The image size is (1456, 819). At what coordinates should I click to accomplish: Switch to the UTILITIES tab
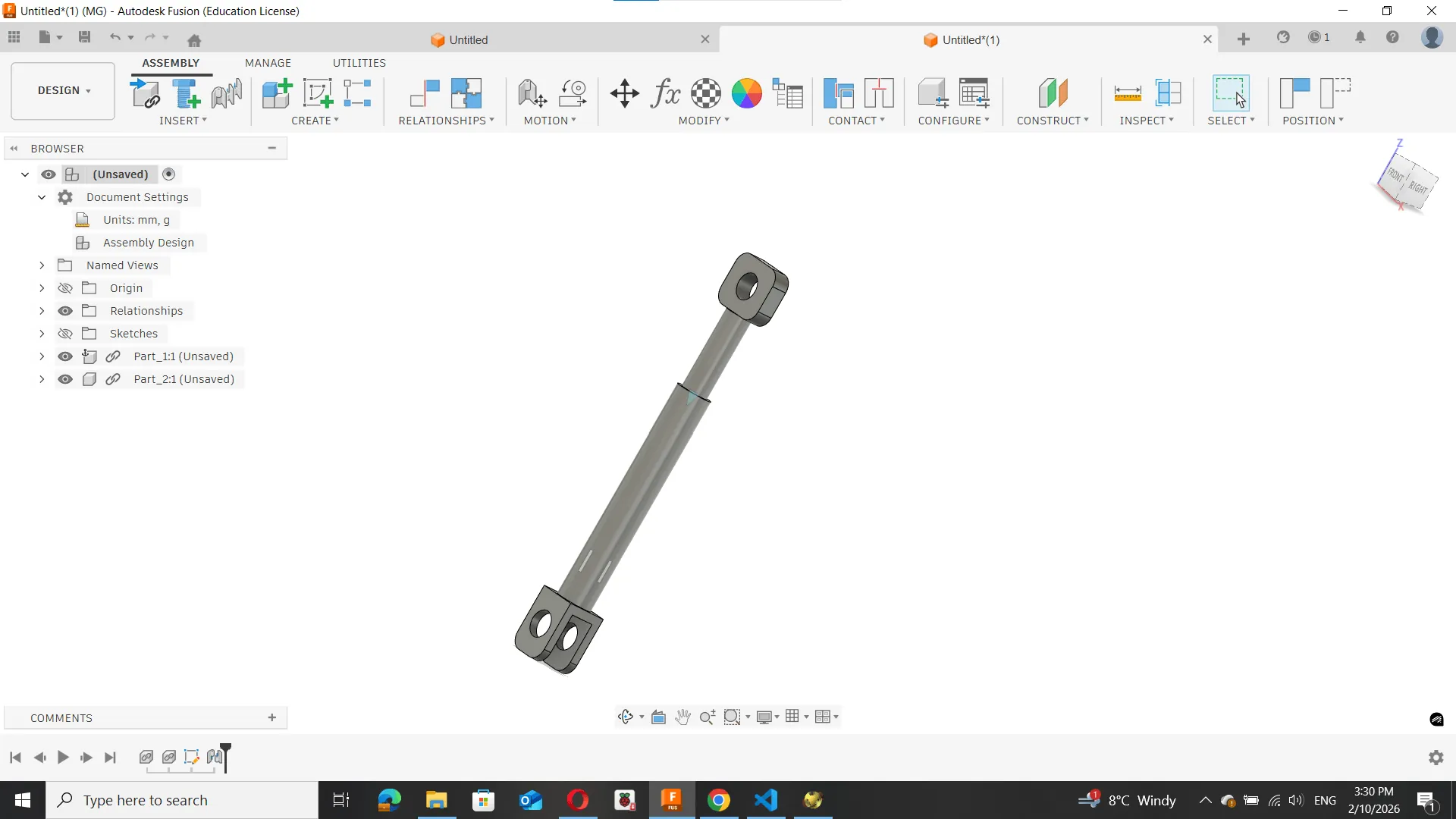point(359,63)
